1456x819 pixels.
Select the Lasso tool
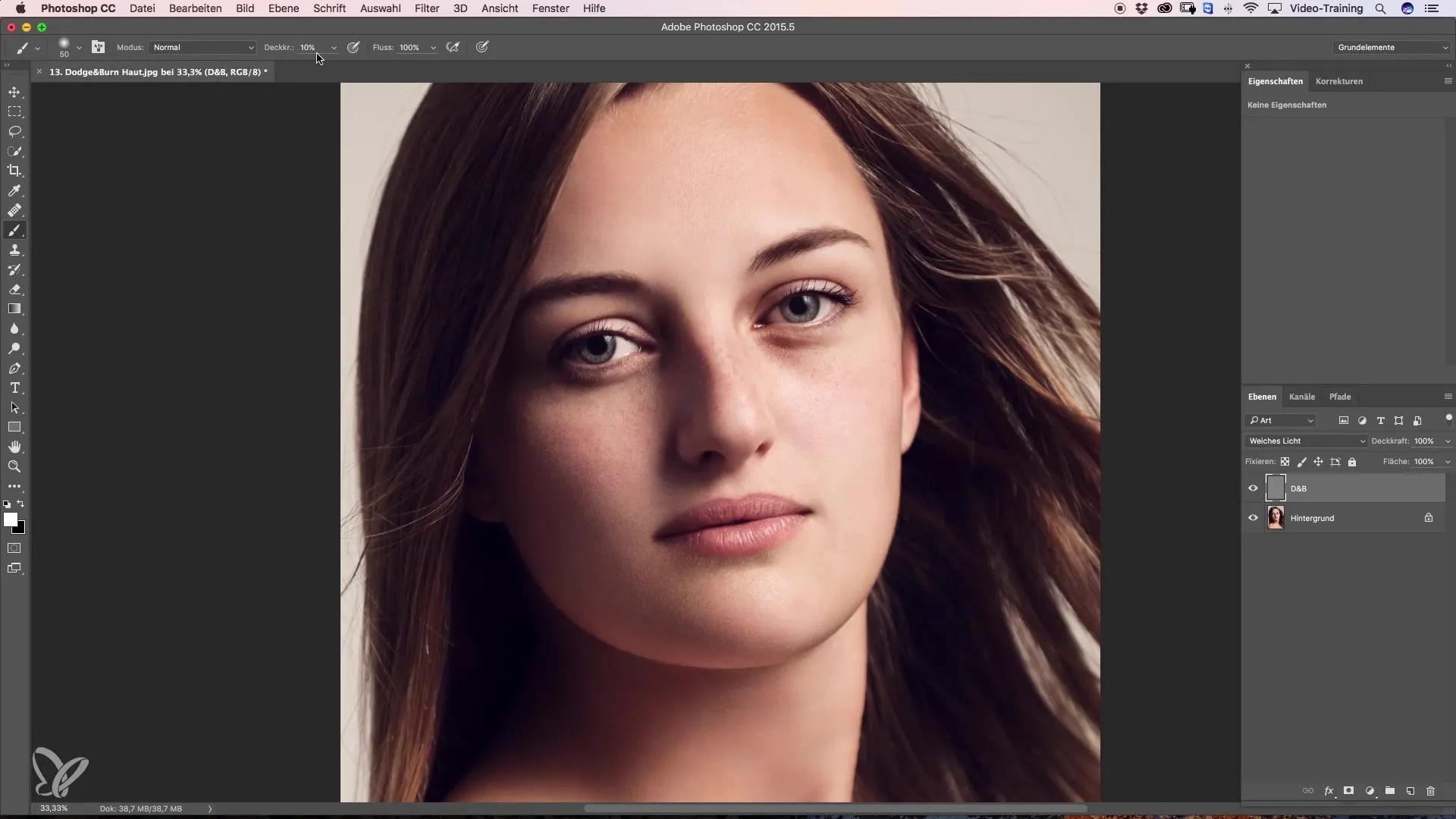[x=14, y=131]
